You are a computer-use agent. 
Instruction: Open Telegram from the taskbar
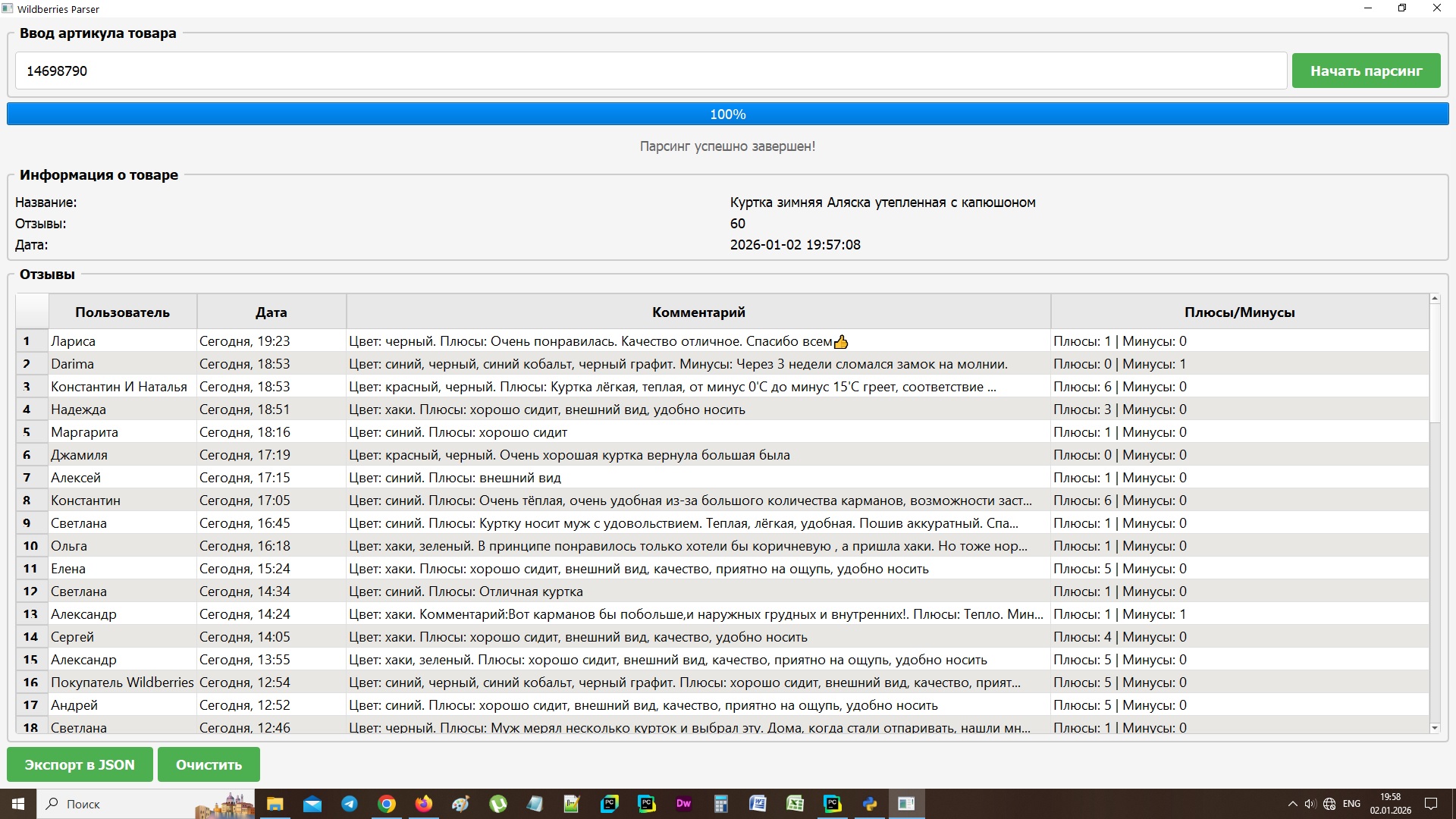pos(350,804)
